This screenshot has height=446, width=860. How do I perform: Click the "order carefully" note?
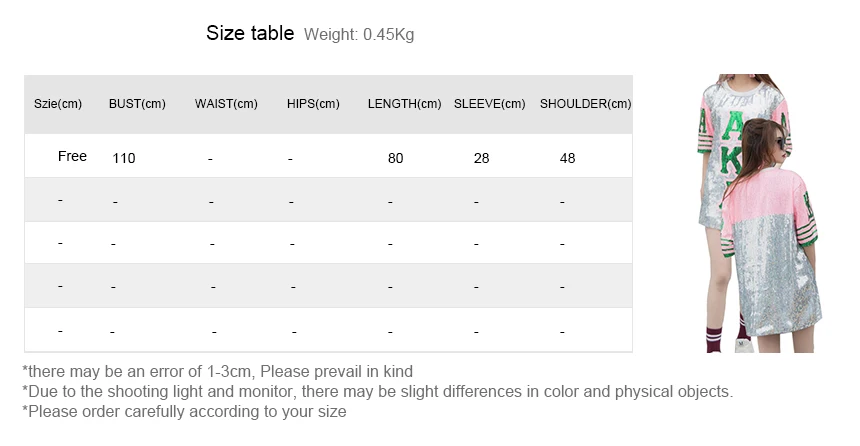coord(184,412)
